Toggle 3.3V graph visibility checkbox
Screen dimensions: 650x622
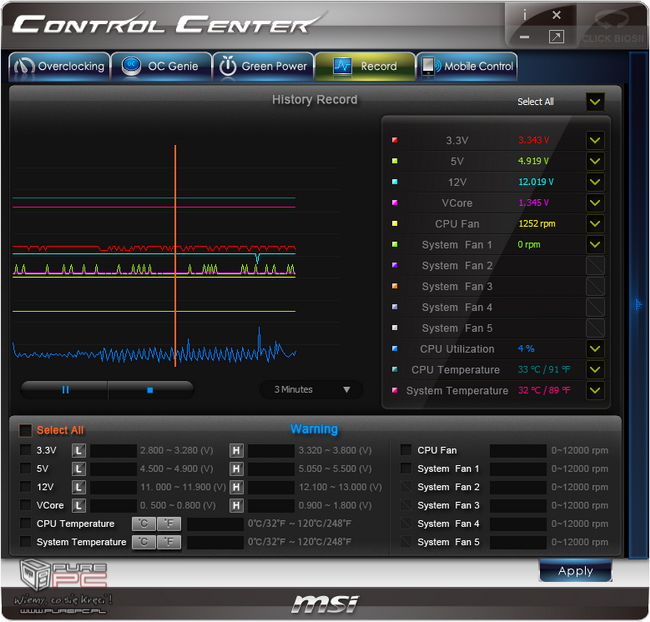(595, 140)
